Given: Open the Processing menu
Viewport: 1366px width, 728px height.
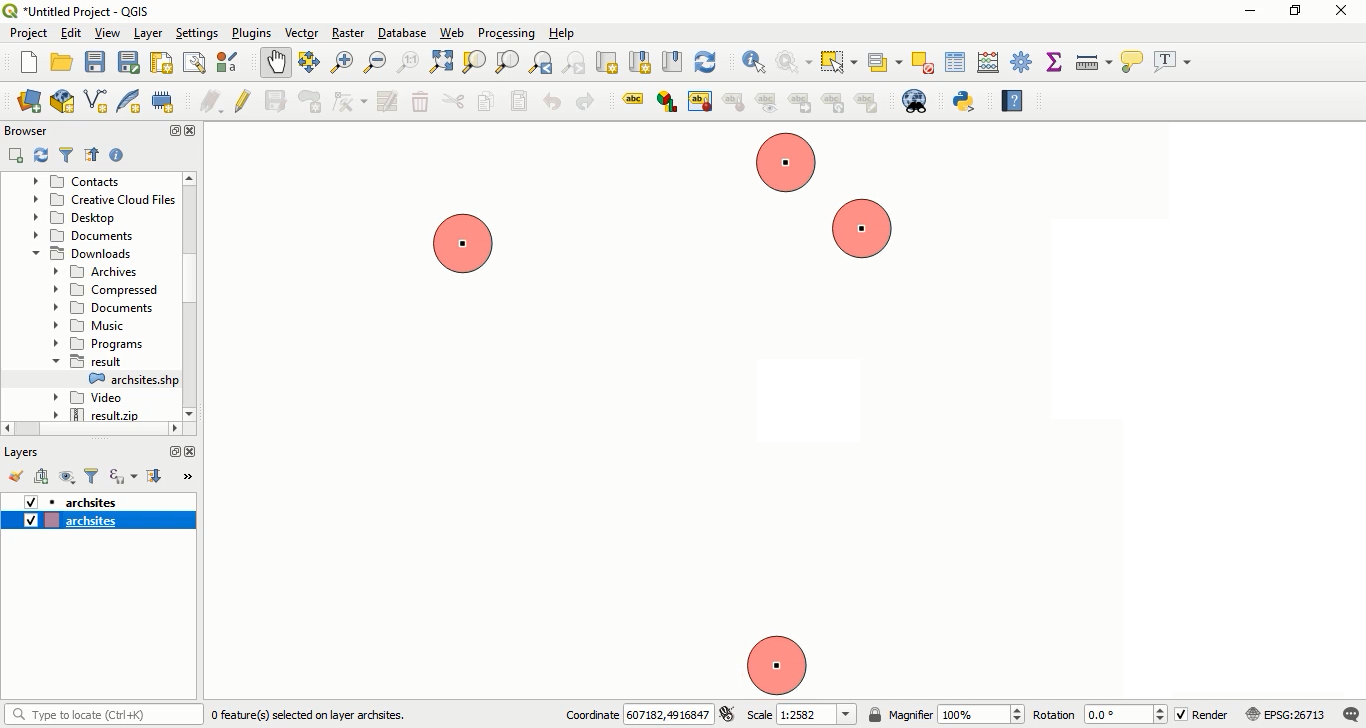Looking at the screenshot, I should (x=506, y=33).
